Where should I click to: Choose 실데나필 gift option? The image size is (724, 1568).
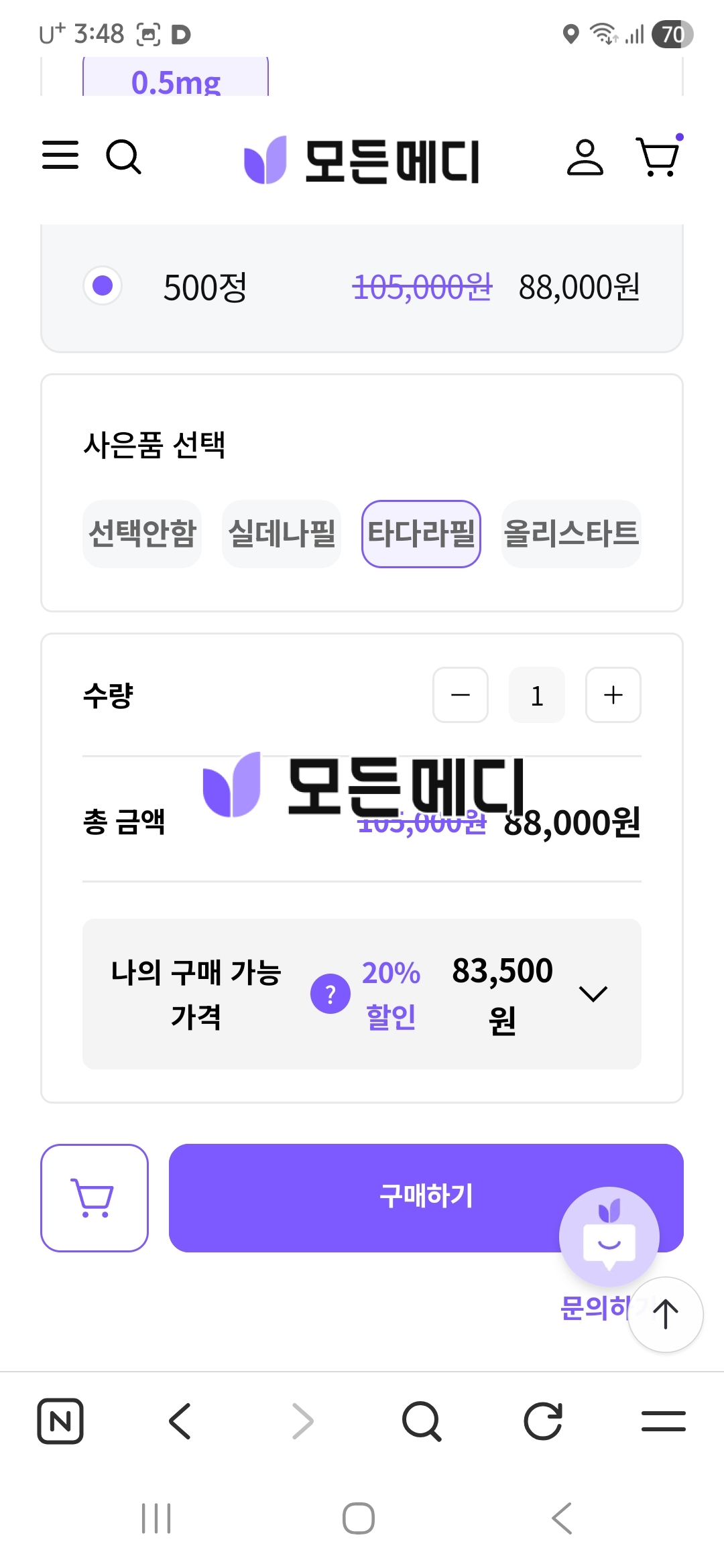pyautogui.click(x=282, y=534)
